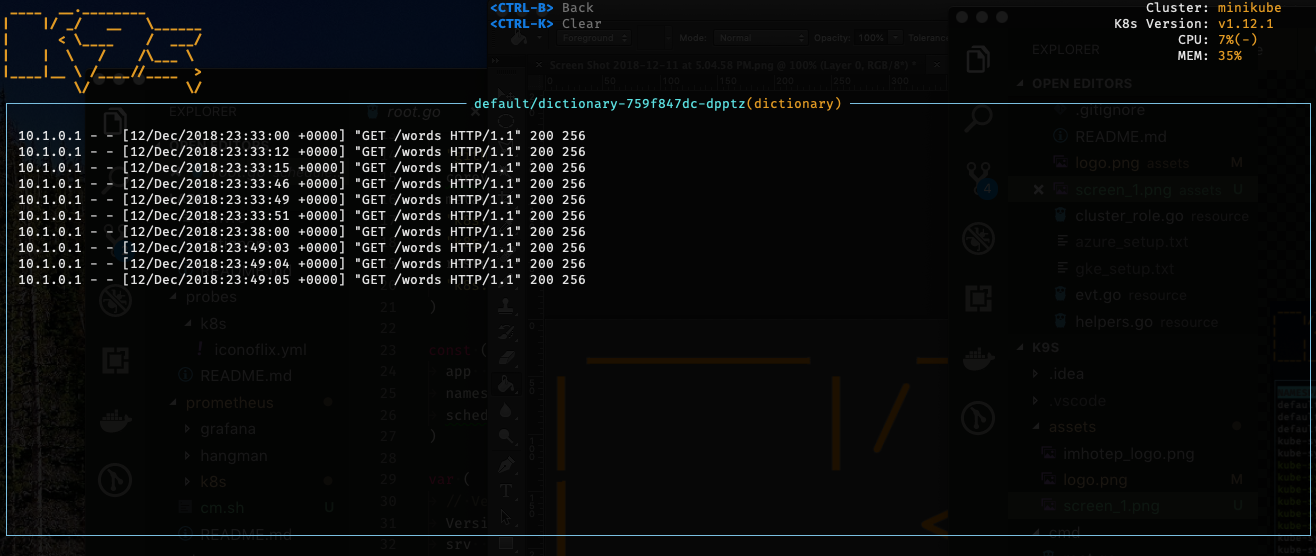
Task: Select the Eraser tool
Action: pos(508,356)
